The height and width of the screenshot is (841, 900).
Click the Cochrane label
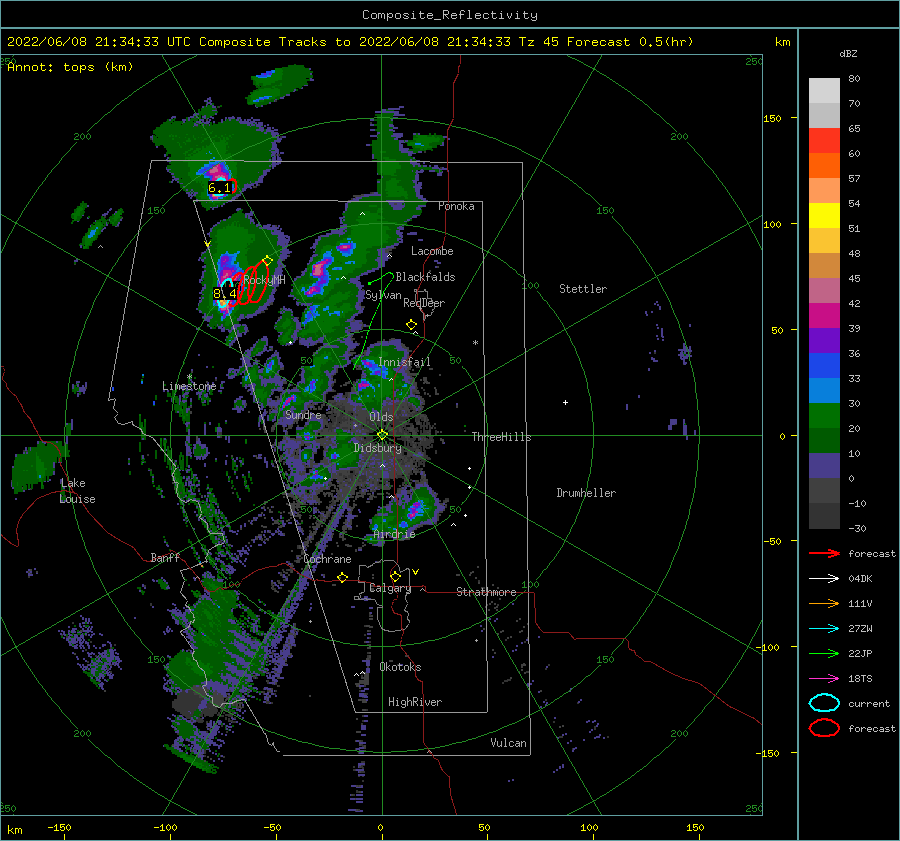327,559
